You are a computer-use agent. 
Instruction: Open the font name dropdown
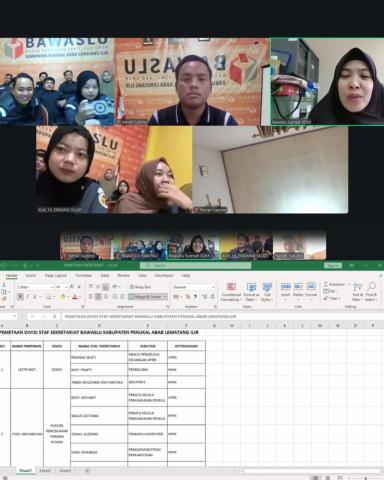(x=52, y=287)
